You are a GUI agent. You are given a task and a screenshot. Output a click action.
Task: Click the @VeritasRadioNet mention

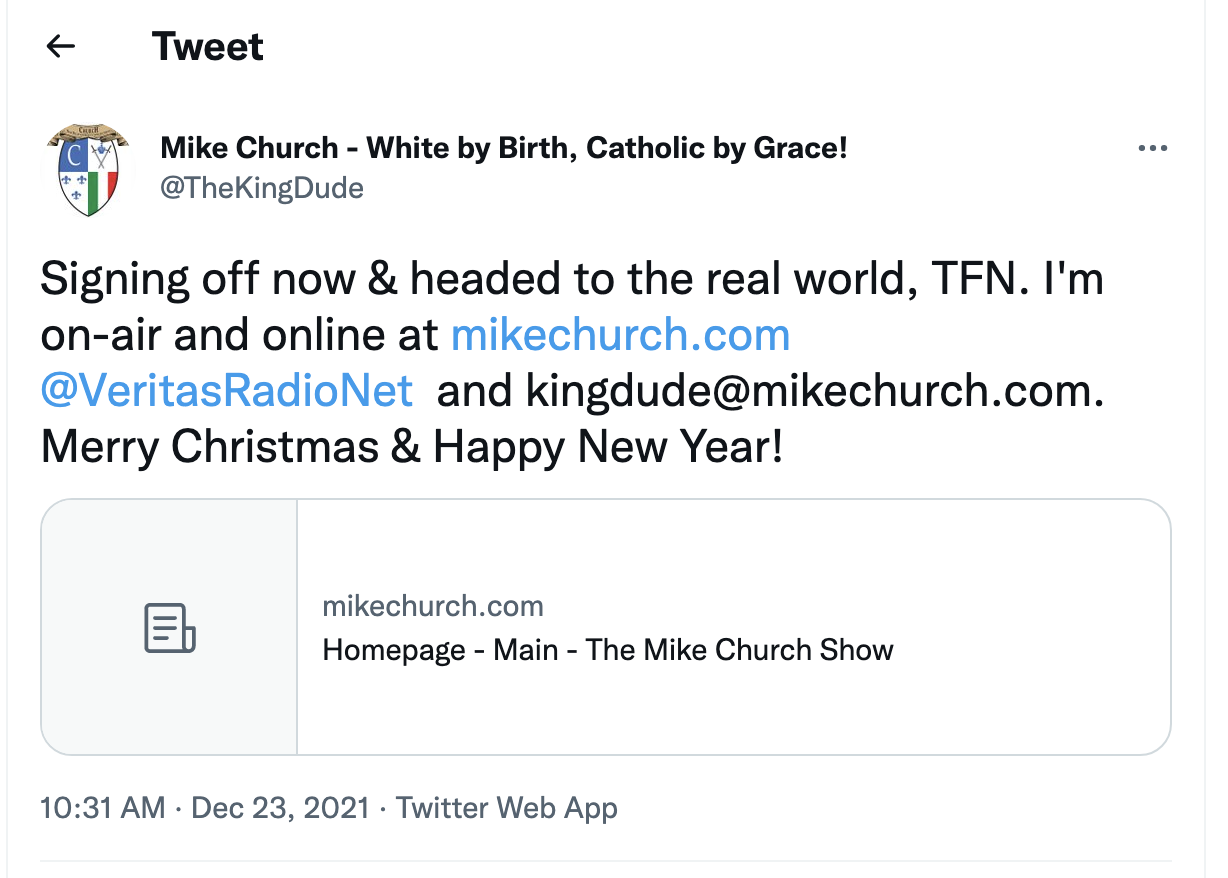227,391
